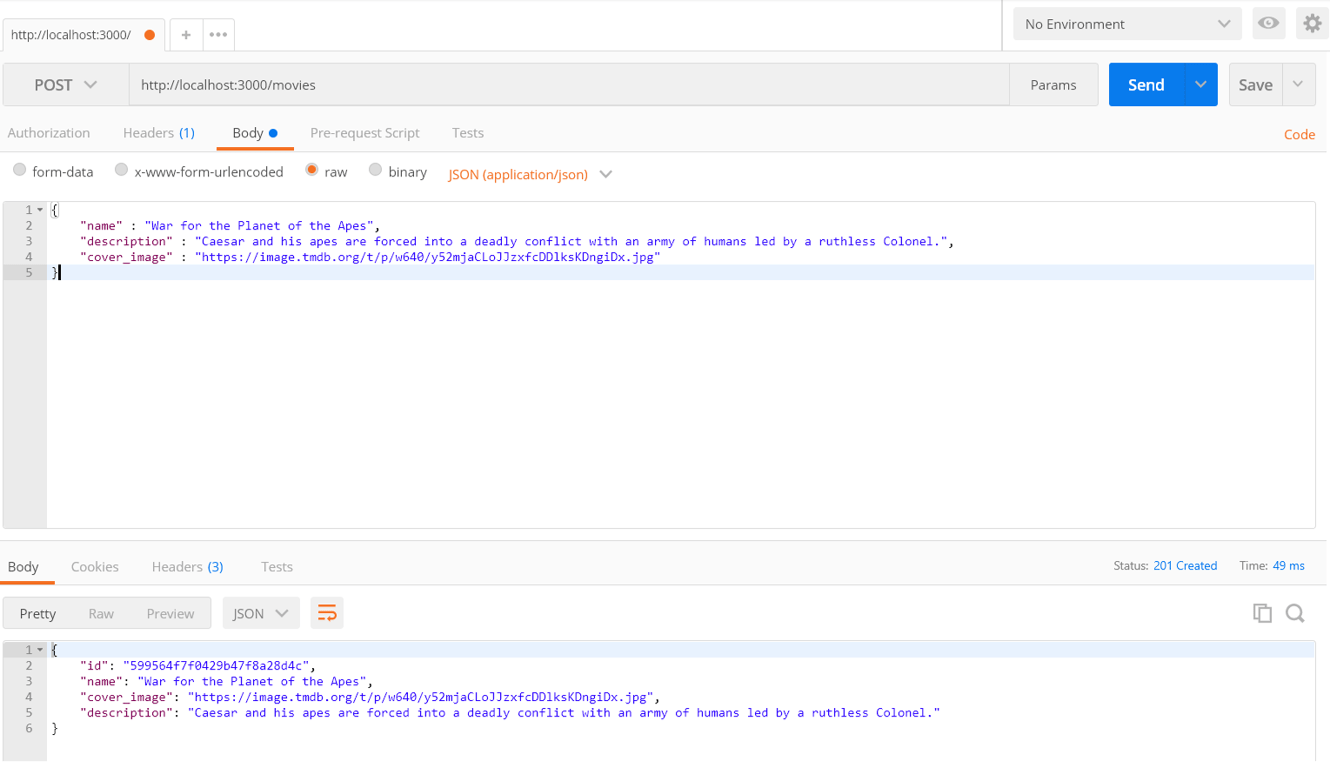1330x767 pixels.
Task: Collapse the response JSON fold arrow on line 1
Action: [x=40, y=650]
